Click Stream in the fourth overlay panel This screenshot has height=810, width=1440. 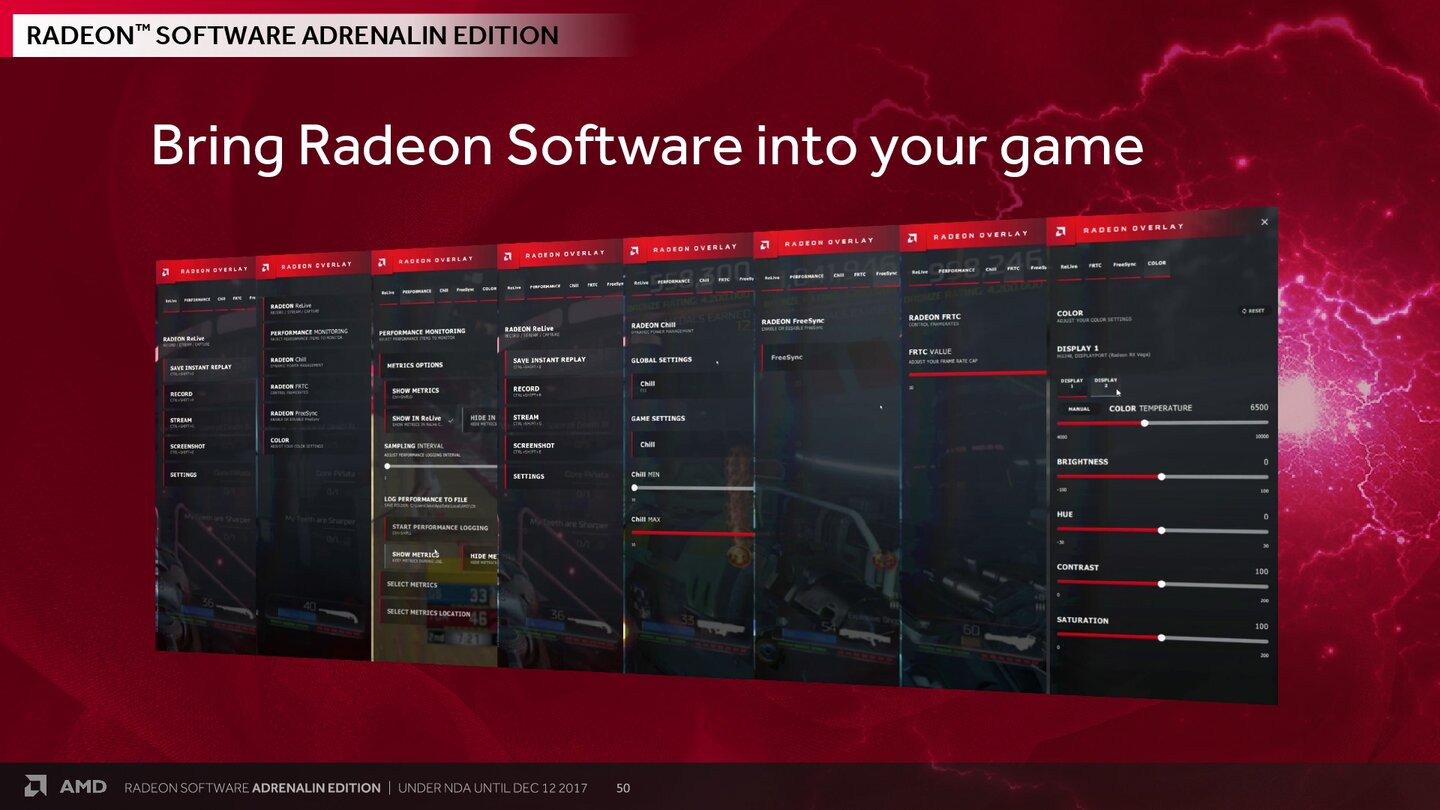pyautogui.click(x=563, y=419)
